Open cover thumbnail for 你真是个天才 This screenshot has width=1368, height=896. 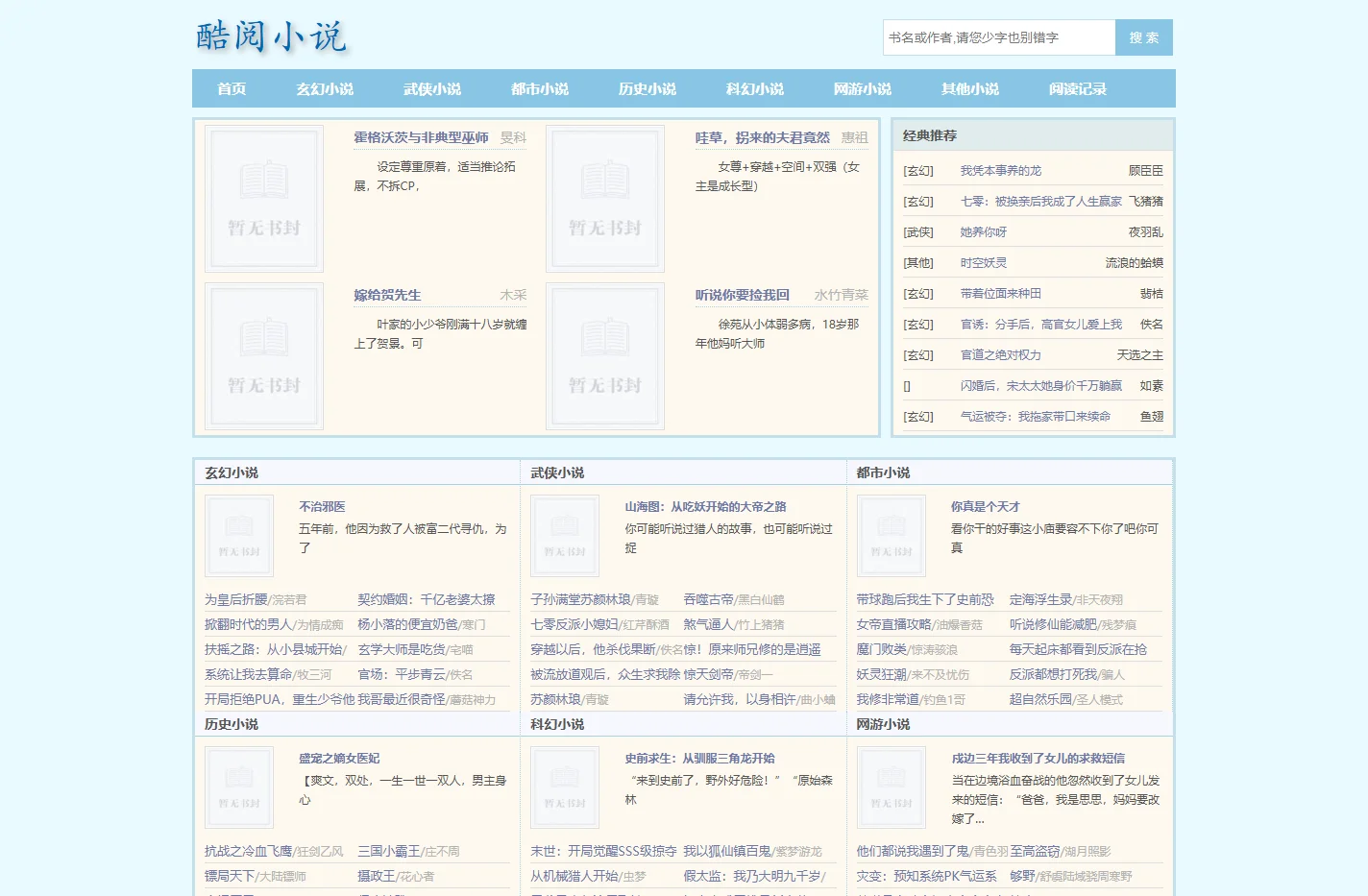point(892,536)
